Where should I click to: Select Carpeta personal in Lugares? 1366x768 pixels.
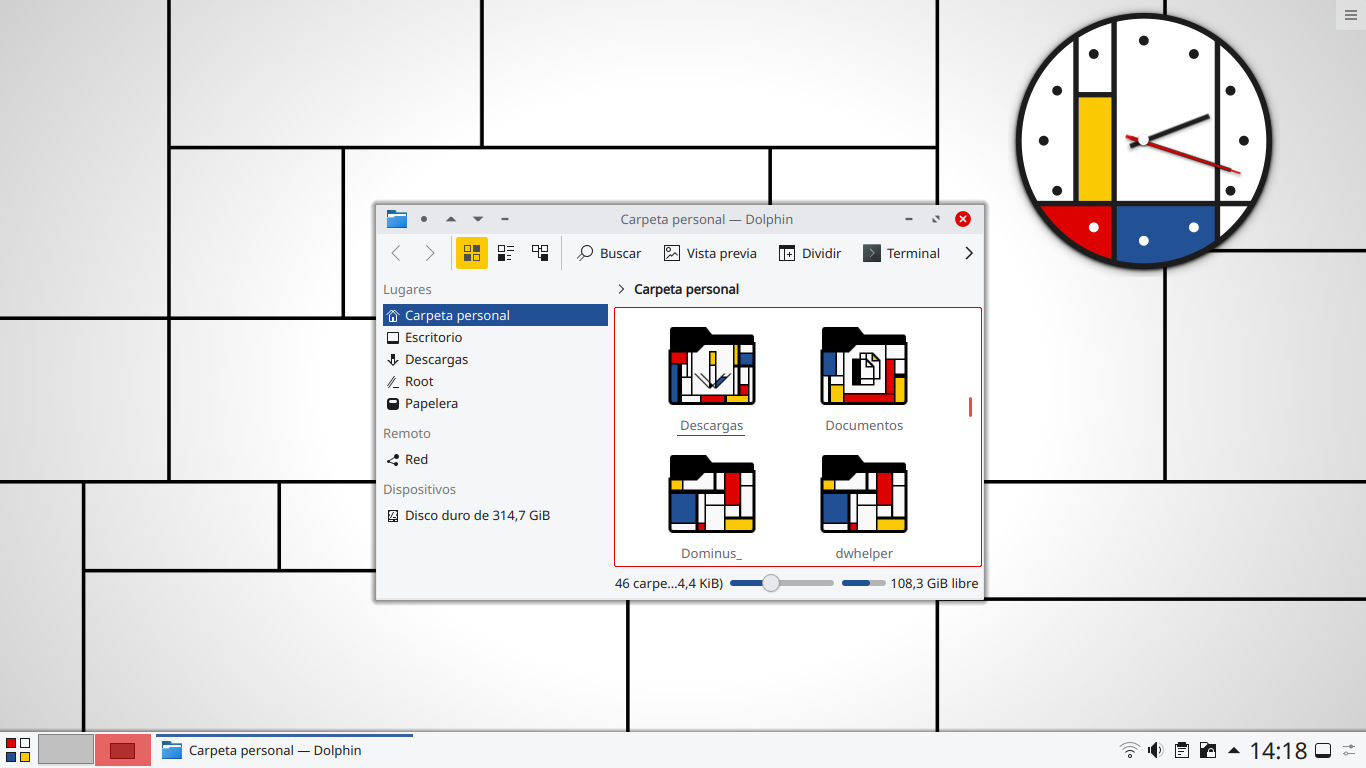495,315
